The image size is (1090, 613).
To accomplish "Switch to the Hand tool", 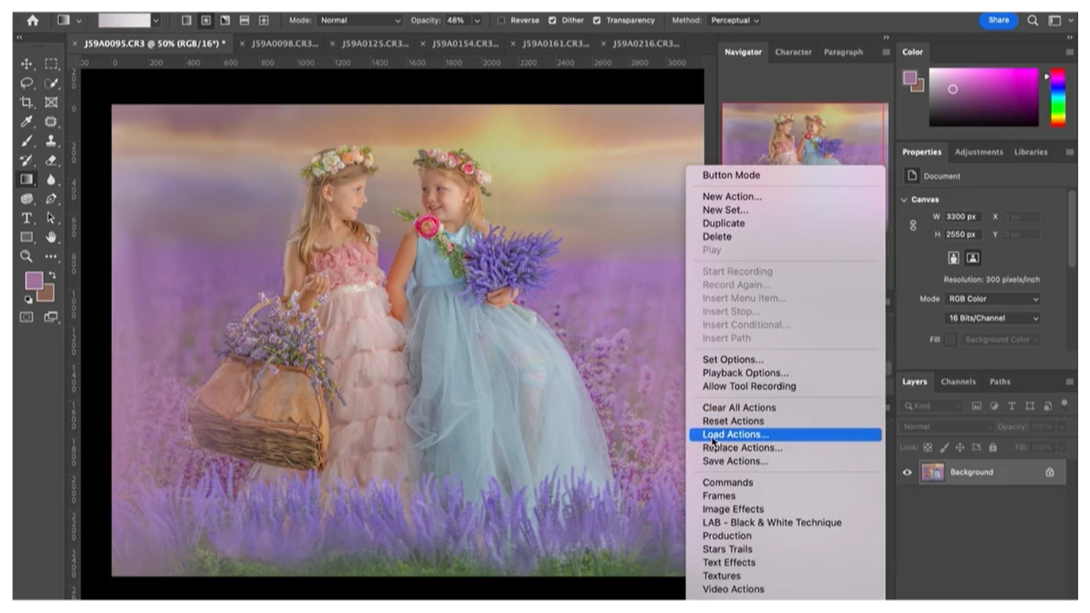I will pos(52,237).
